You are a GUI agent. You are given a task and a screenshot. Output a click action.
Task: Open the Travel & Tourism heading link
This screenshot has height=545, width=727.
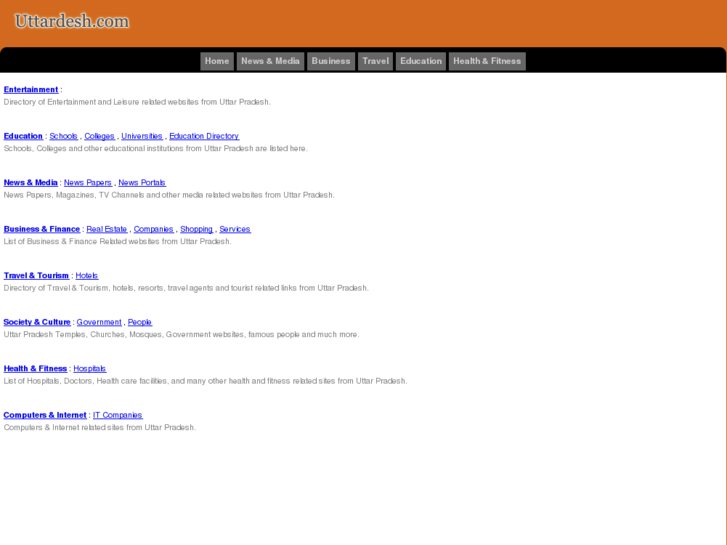[36, 276]
